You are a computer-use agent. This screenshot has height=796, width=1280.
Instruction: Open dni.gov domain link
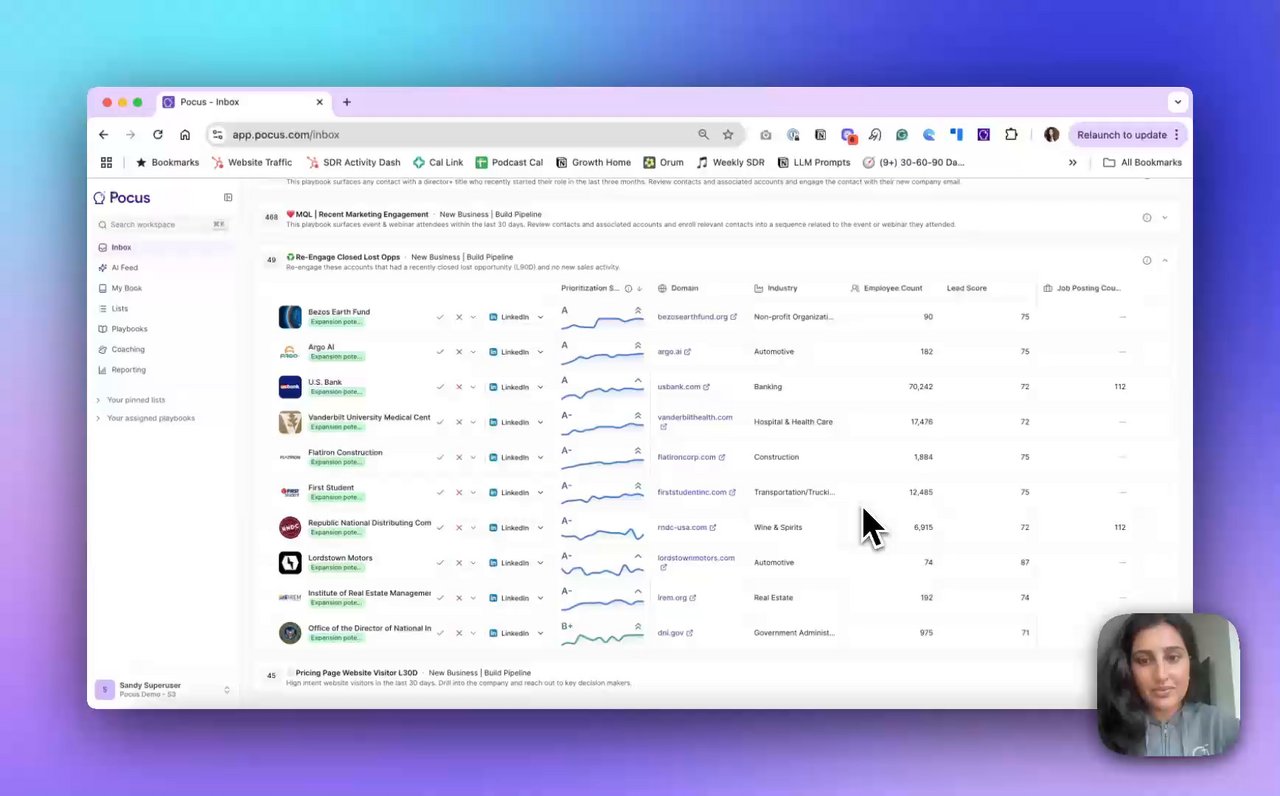[675, 633]
